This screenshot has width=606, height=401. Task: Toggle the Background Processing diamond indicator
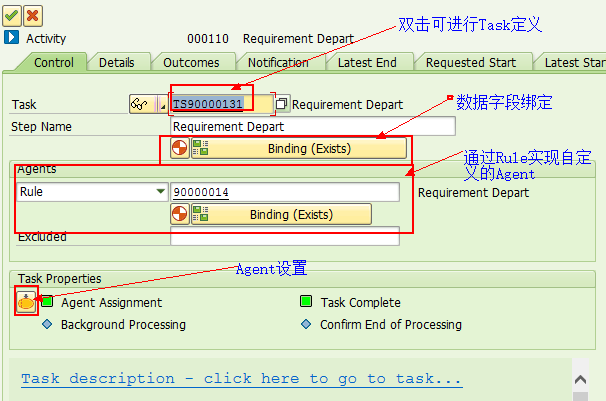click(47, 324)
